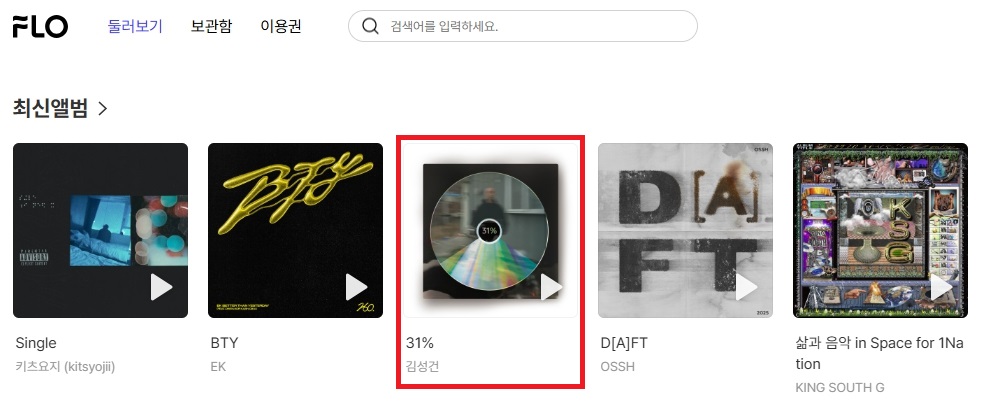Play the 31% album

click(552, 287)
